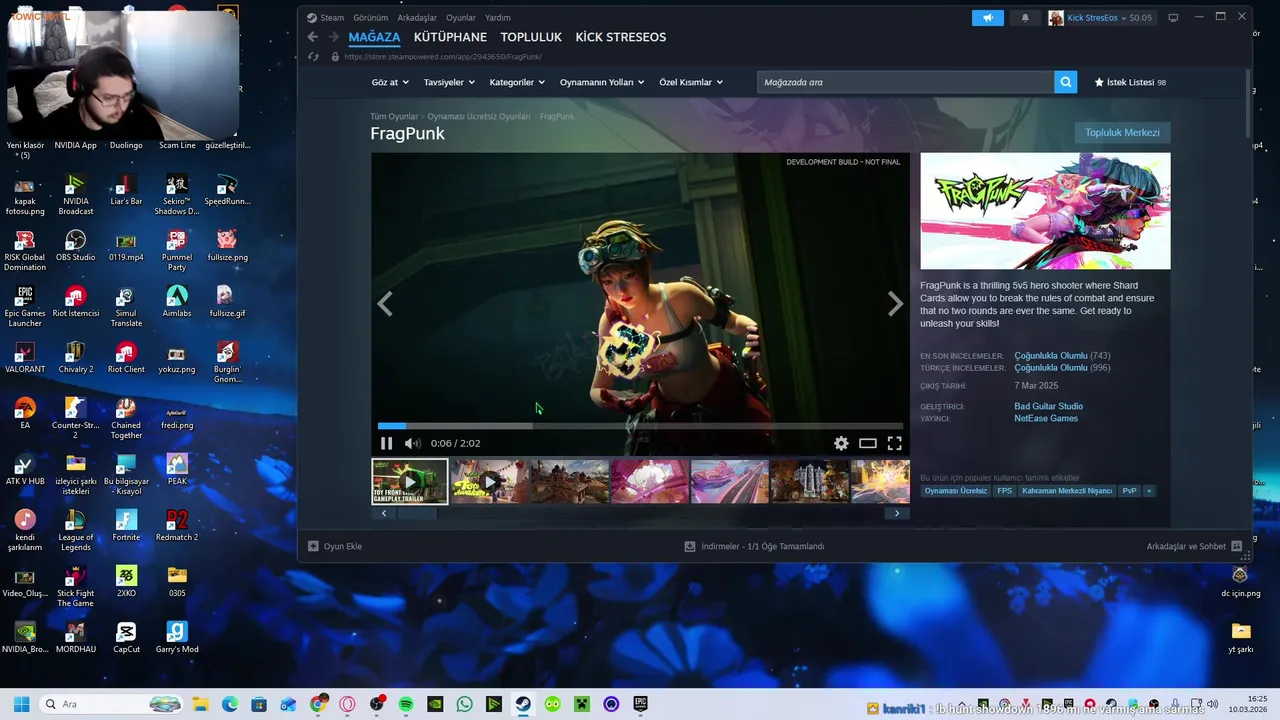Open Fortnite desktop icon

126,526
